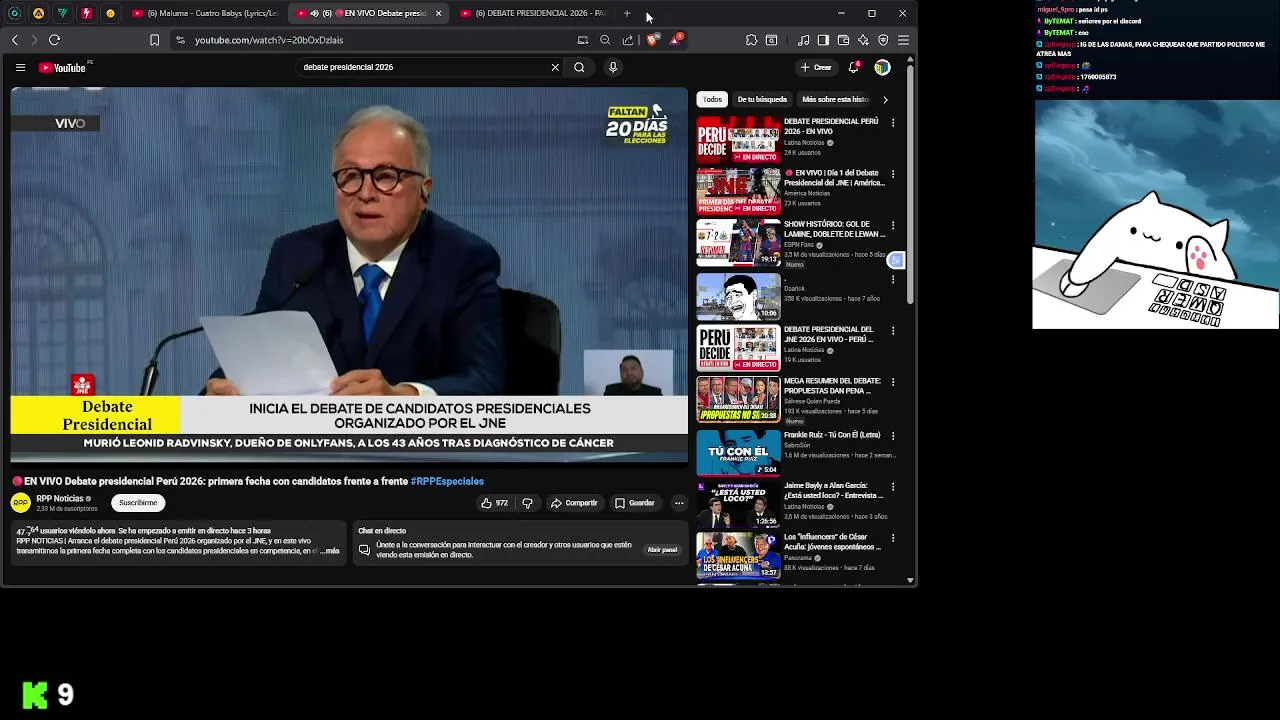
Task: Open Brave Rewards triangle icon
Action: [676, 40]
